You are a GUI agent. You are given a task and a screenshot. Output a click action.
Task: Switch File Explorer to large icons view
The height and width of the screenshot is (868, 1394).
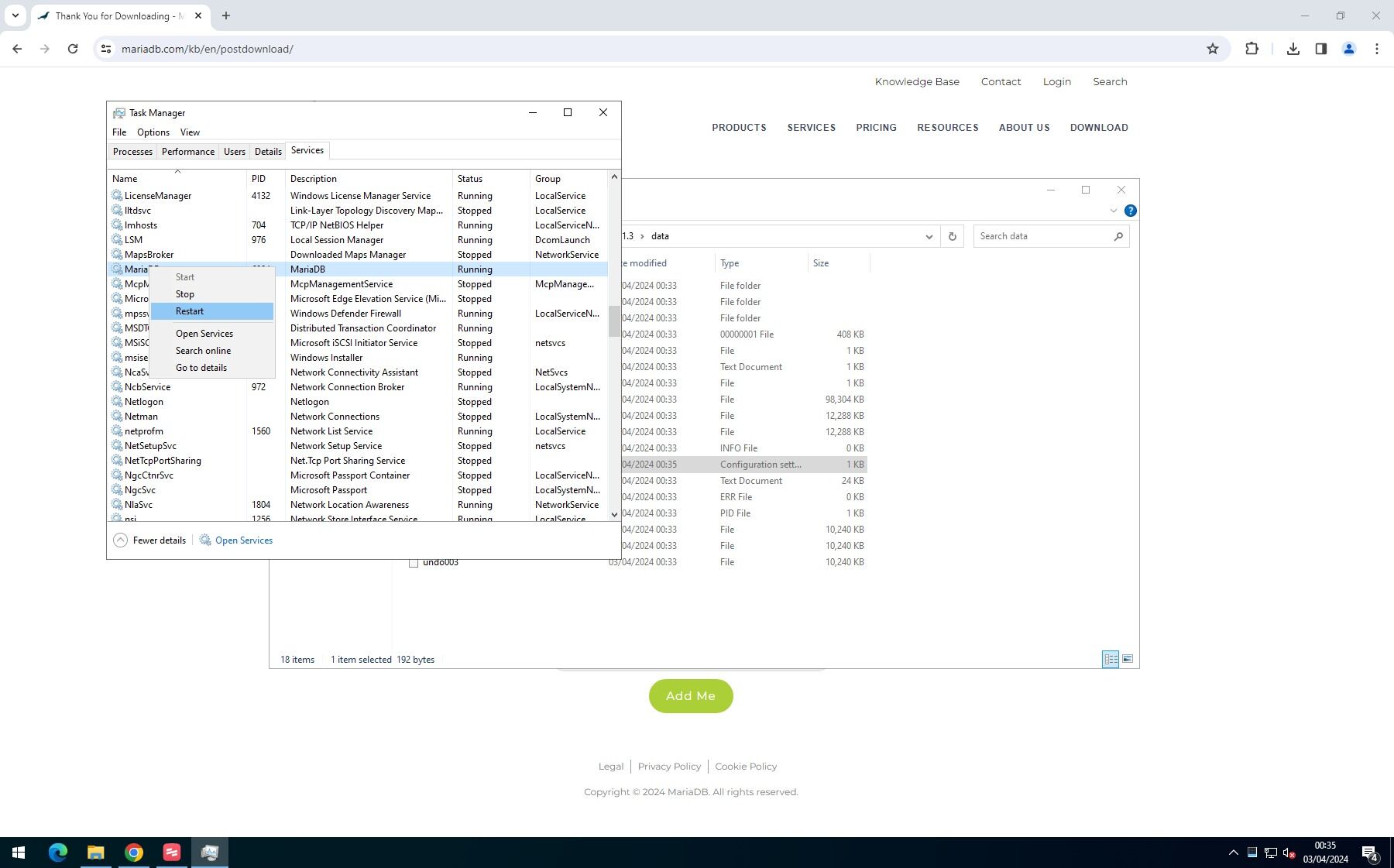(1128, 659)
